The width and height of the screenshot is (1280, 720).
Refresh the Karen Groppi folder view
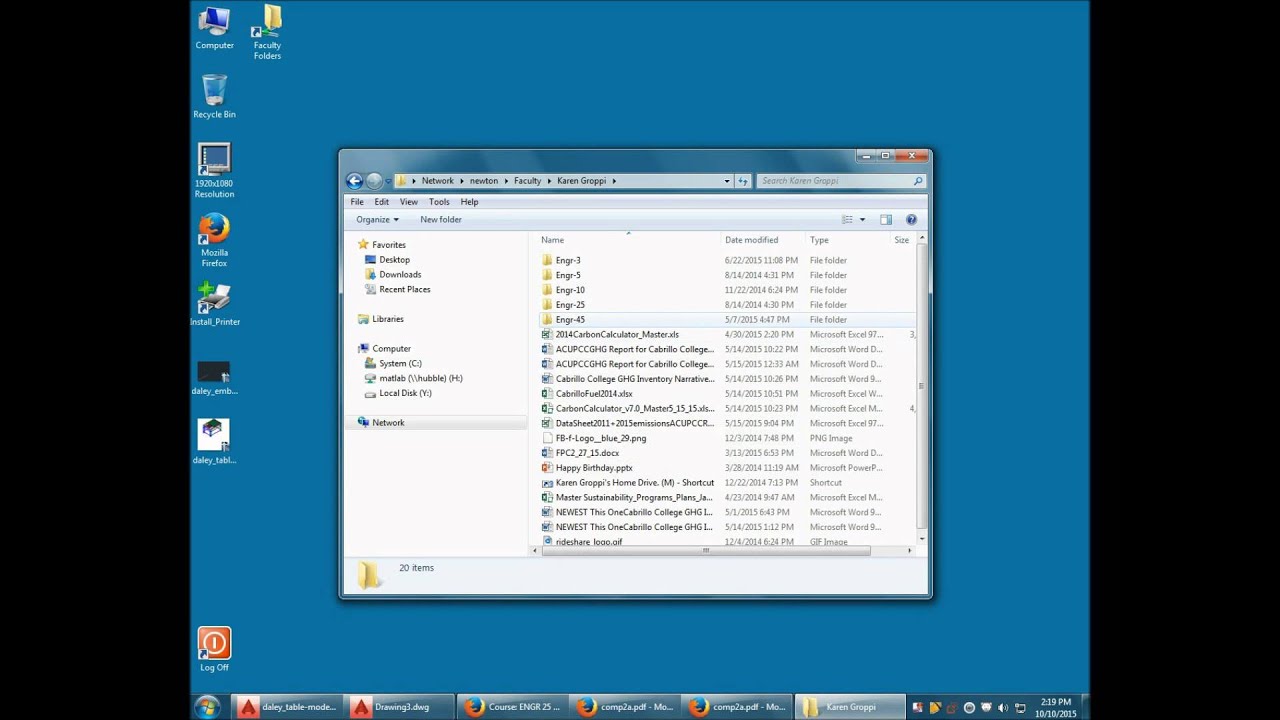[743, 181]
